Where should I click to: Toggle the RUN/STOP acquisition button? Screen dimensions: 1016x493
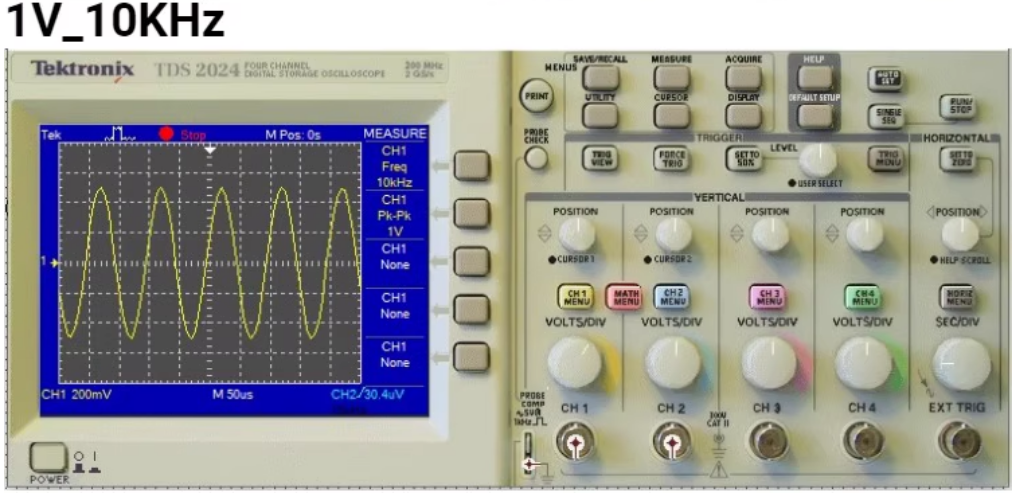click(x=957, y=107)
